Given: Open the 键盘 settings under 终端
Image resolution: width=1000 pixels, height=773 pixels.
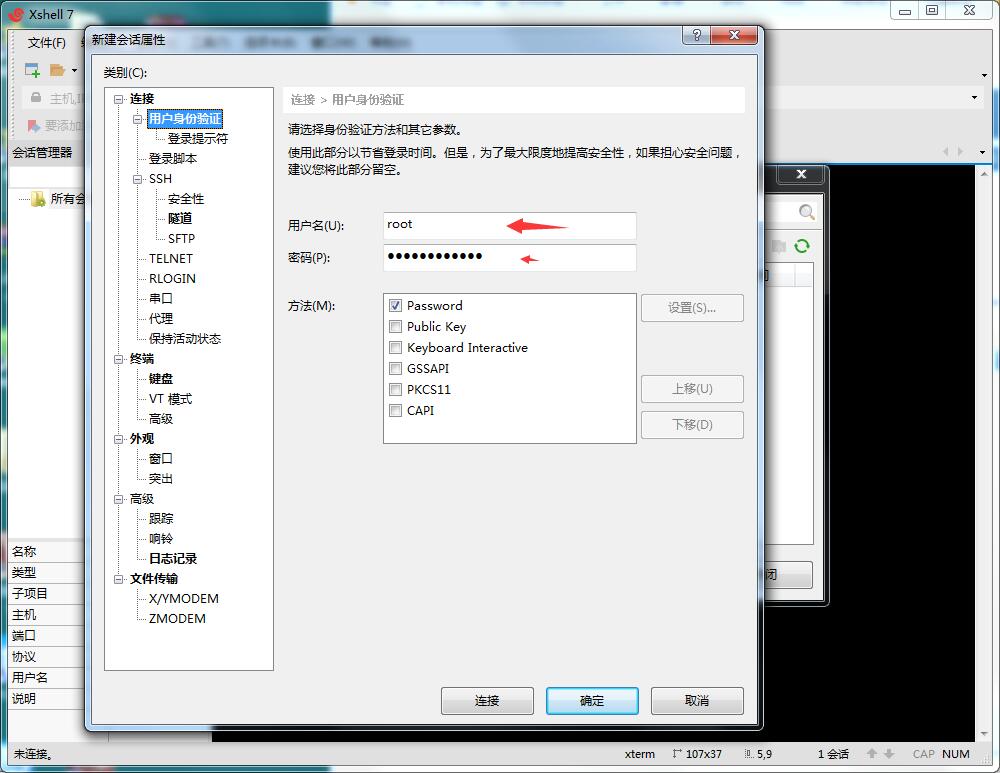Looking at the screenshot, I should [161, 379].
